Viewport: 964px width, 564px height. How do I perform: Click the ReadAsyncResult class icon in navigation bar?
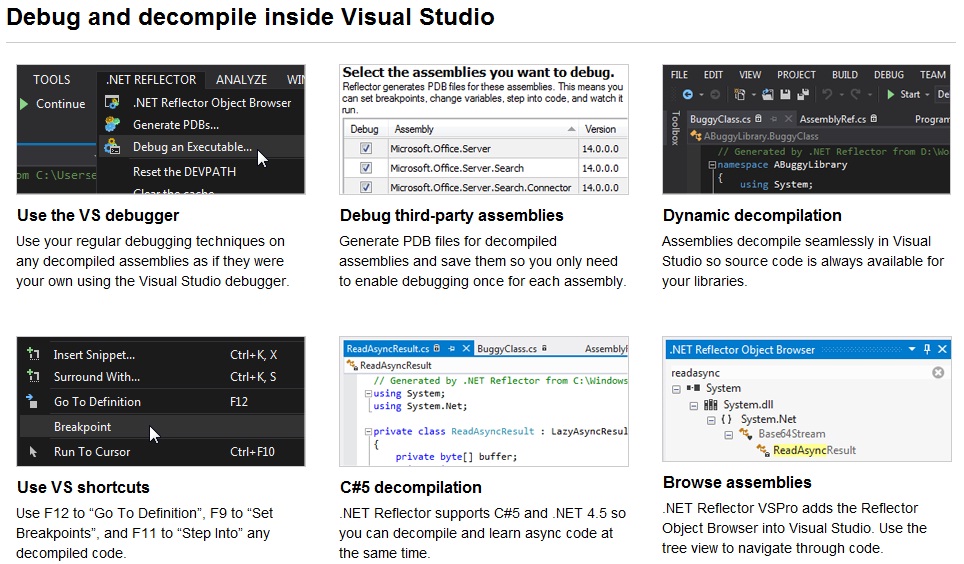(x=352, y=365)
